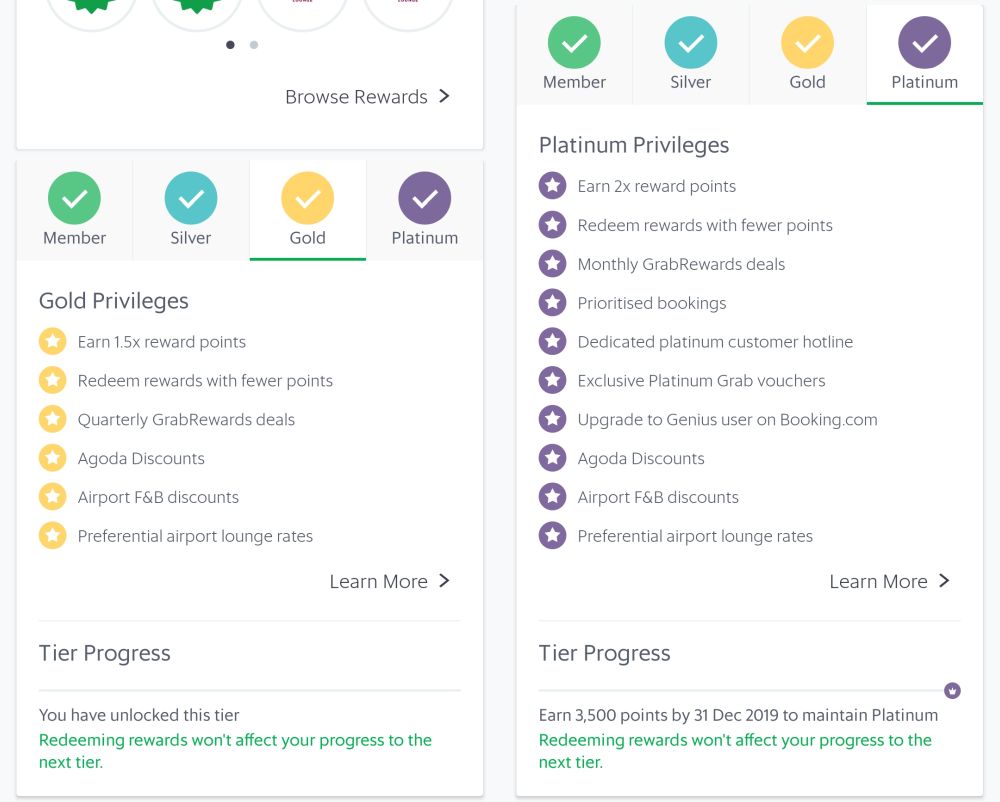Image resolution: width=1000 pixels, height=802 pixels.
Task: Click the teal Silver checkmark in left panel
Action: click(191, 198)
